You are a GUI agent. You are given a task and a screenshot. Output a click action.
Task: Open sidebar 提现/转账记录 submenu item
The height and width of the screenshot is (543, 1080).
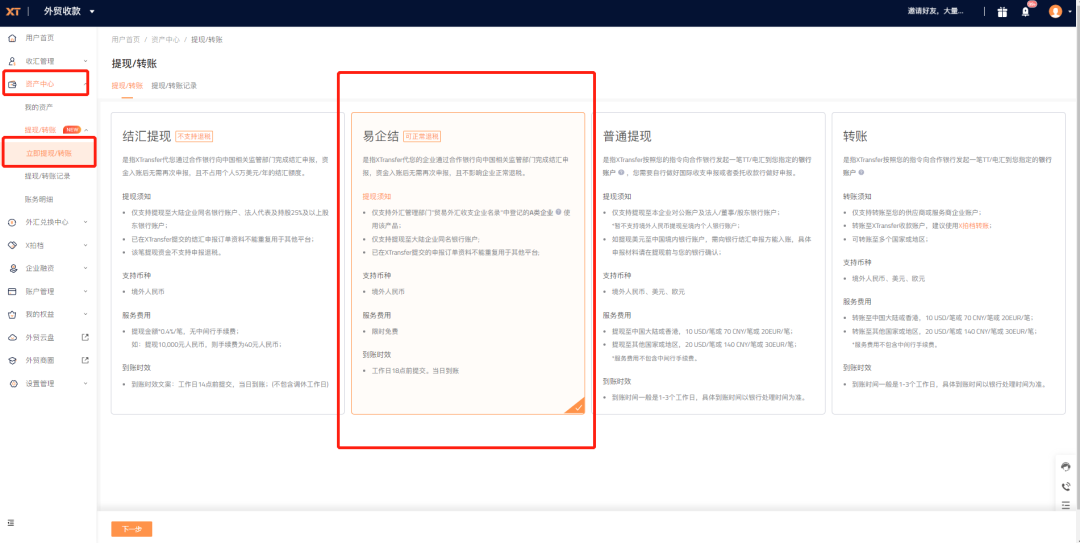pos(48,176)
